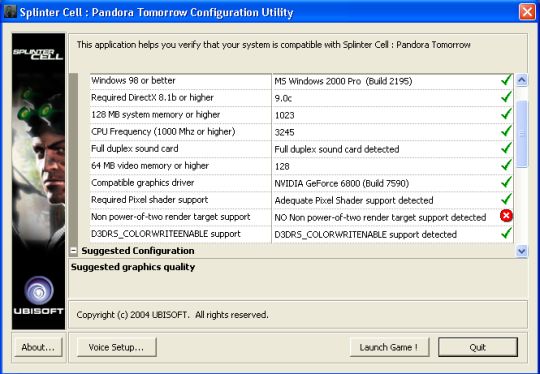Screen dimensions: 540x374
Task: Open Voice Setup
Action: click(116, 347)
